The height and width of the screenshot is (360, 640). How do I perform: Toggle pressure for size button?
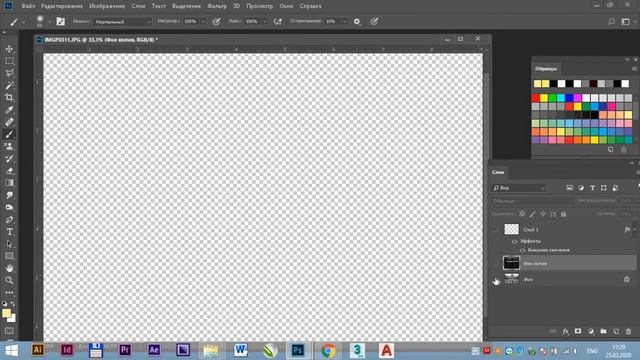pos(374,21)
